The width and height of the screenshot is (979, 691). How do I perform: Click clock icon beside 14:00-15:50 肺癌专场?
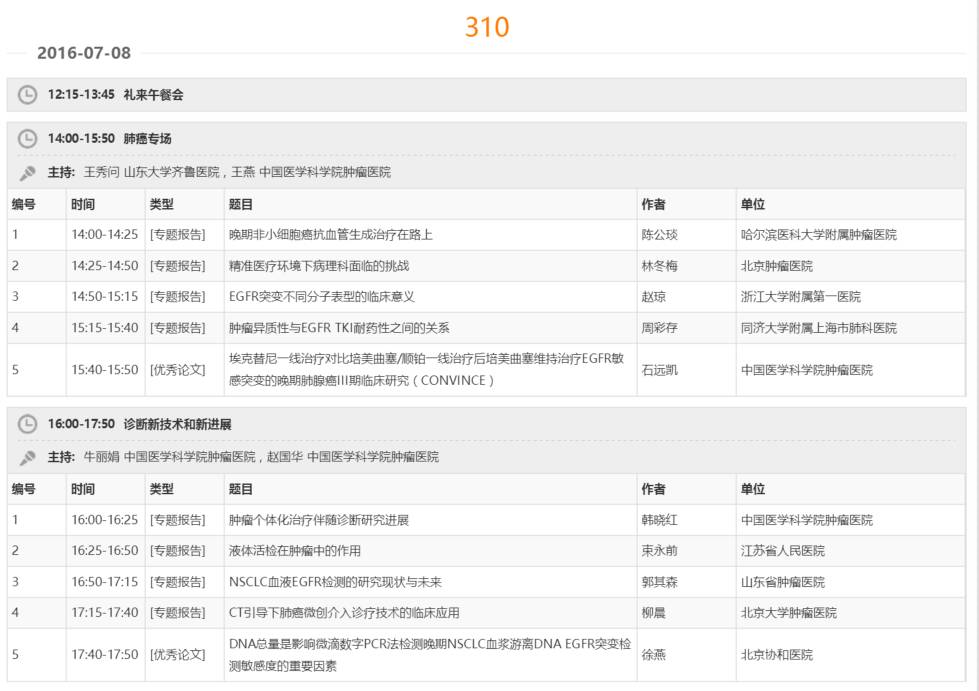[x=27, y=139]
